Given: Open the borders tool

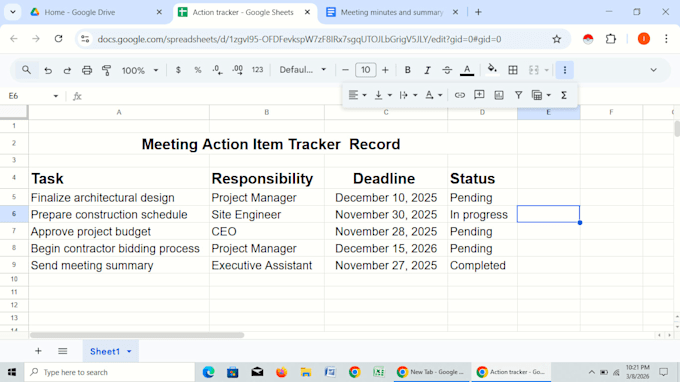Looking at the screenshot, I should click(x=513, y=70).
